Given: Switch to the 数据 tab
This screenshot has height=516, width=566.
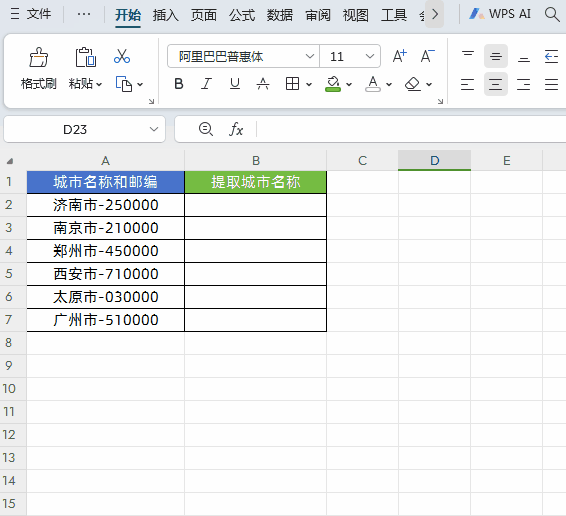Looking at the screenshot, I should [280, 15].
